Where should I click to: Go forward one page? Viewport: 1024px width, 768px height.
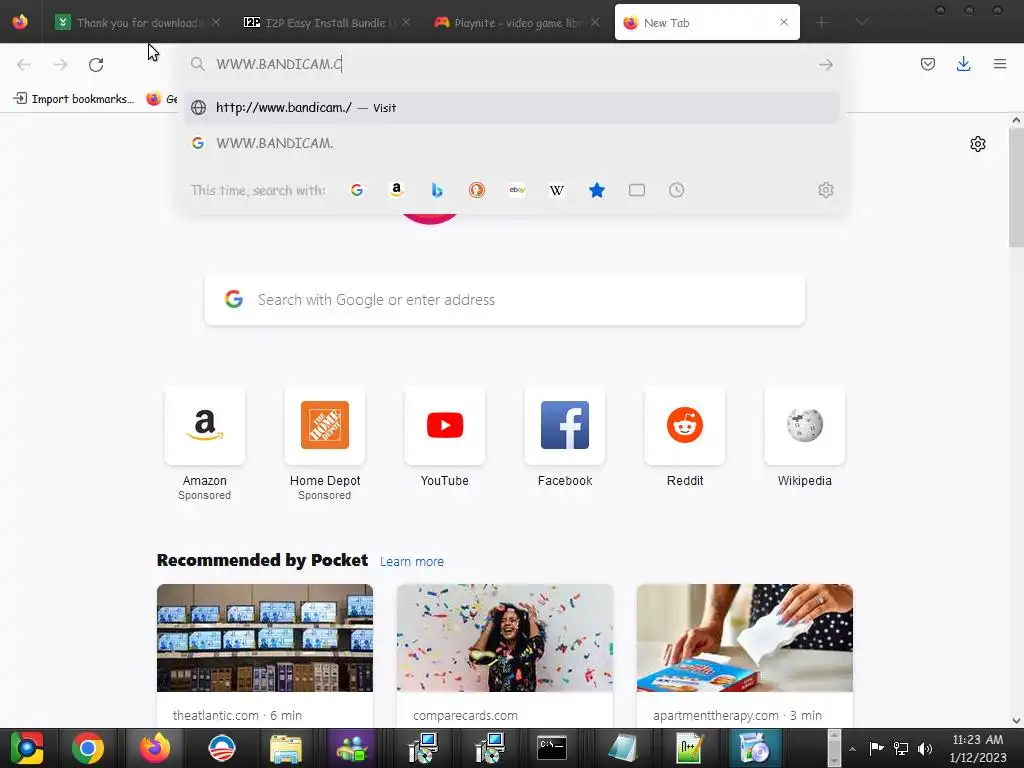tap(60, 65)
